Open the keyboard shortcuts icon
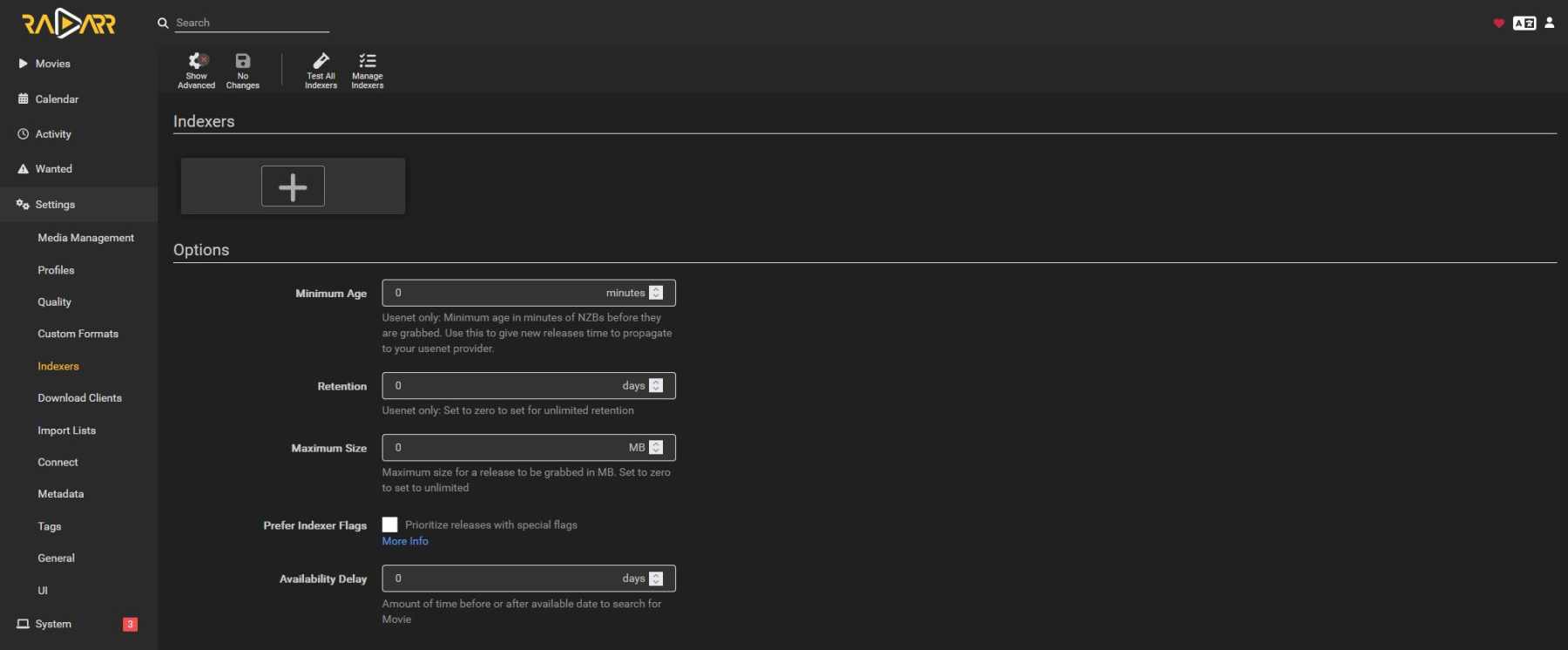1568x650 pixels. [1524, 24]
